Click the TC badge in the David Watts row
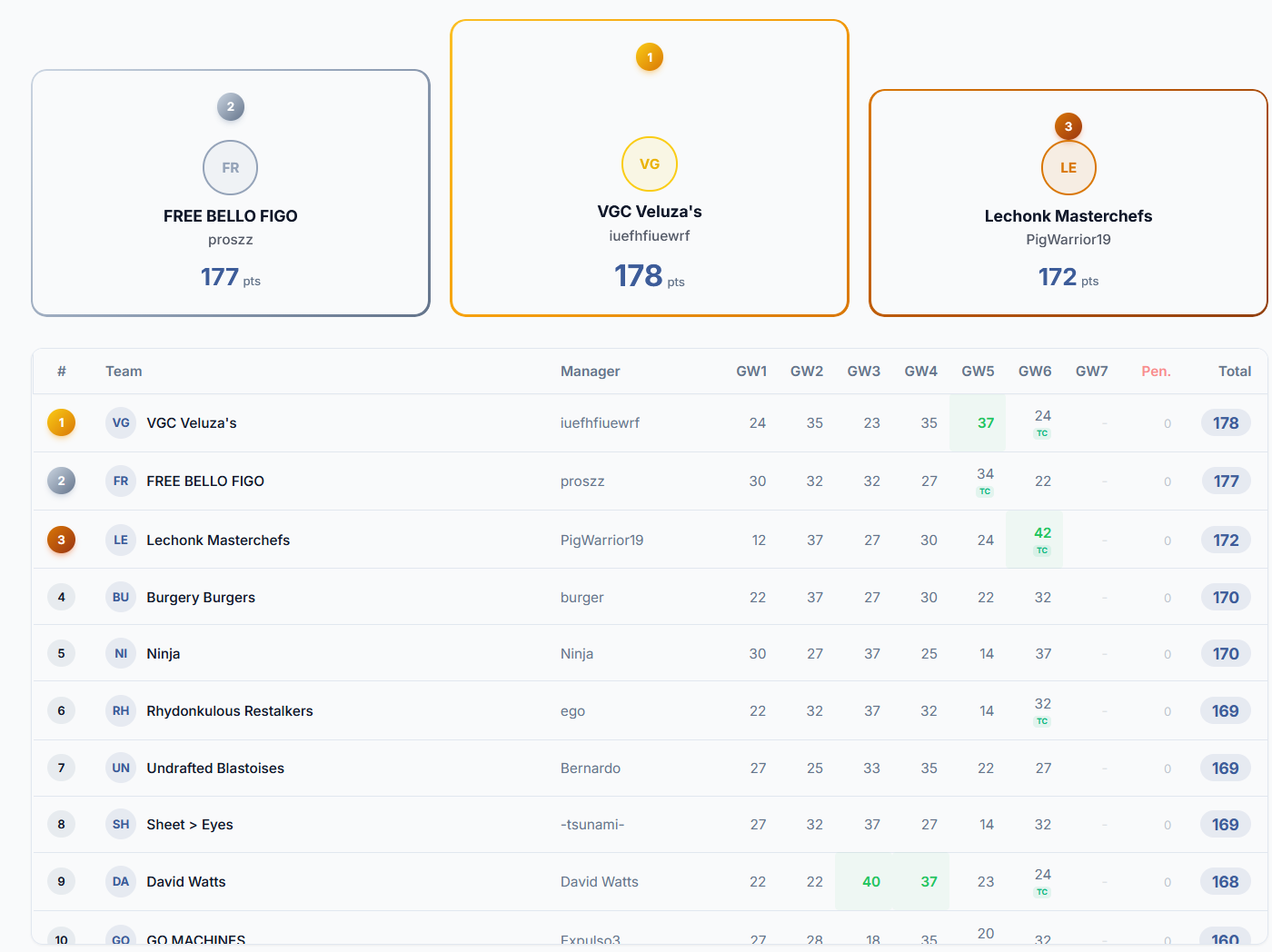This screenshot has width=1272, height=952. point(1042,892)
